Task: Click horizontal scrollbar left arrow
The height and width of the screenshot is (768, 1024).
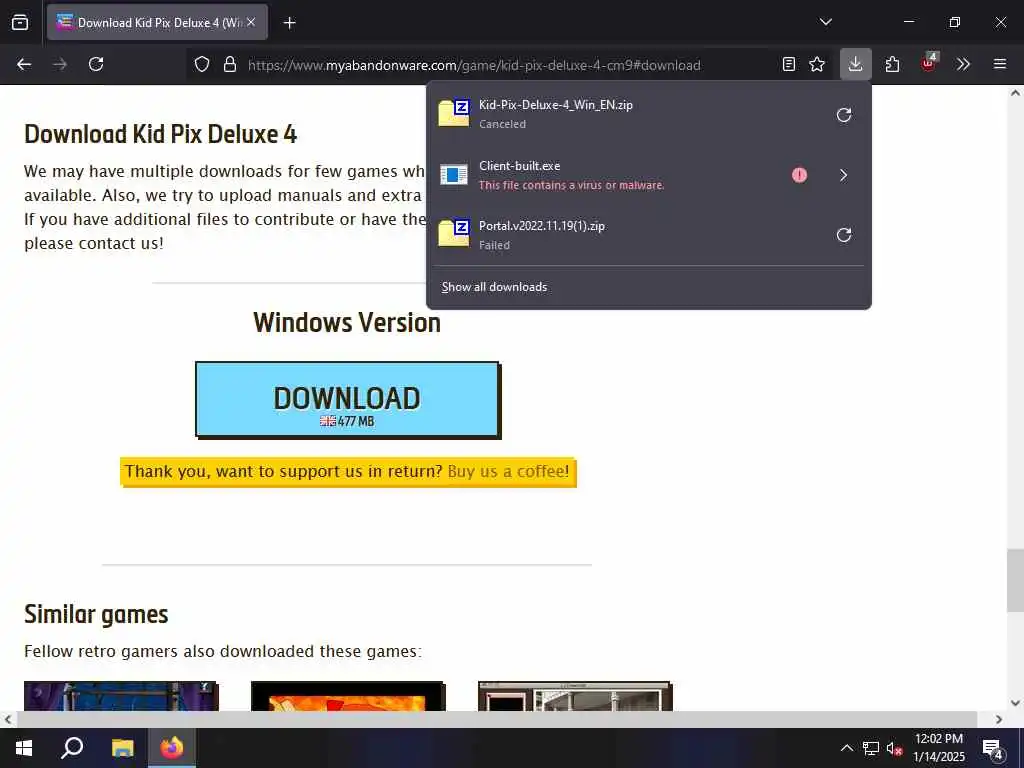Action: (7, 720)
